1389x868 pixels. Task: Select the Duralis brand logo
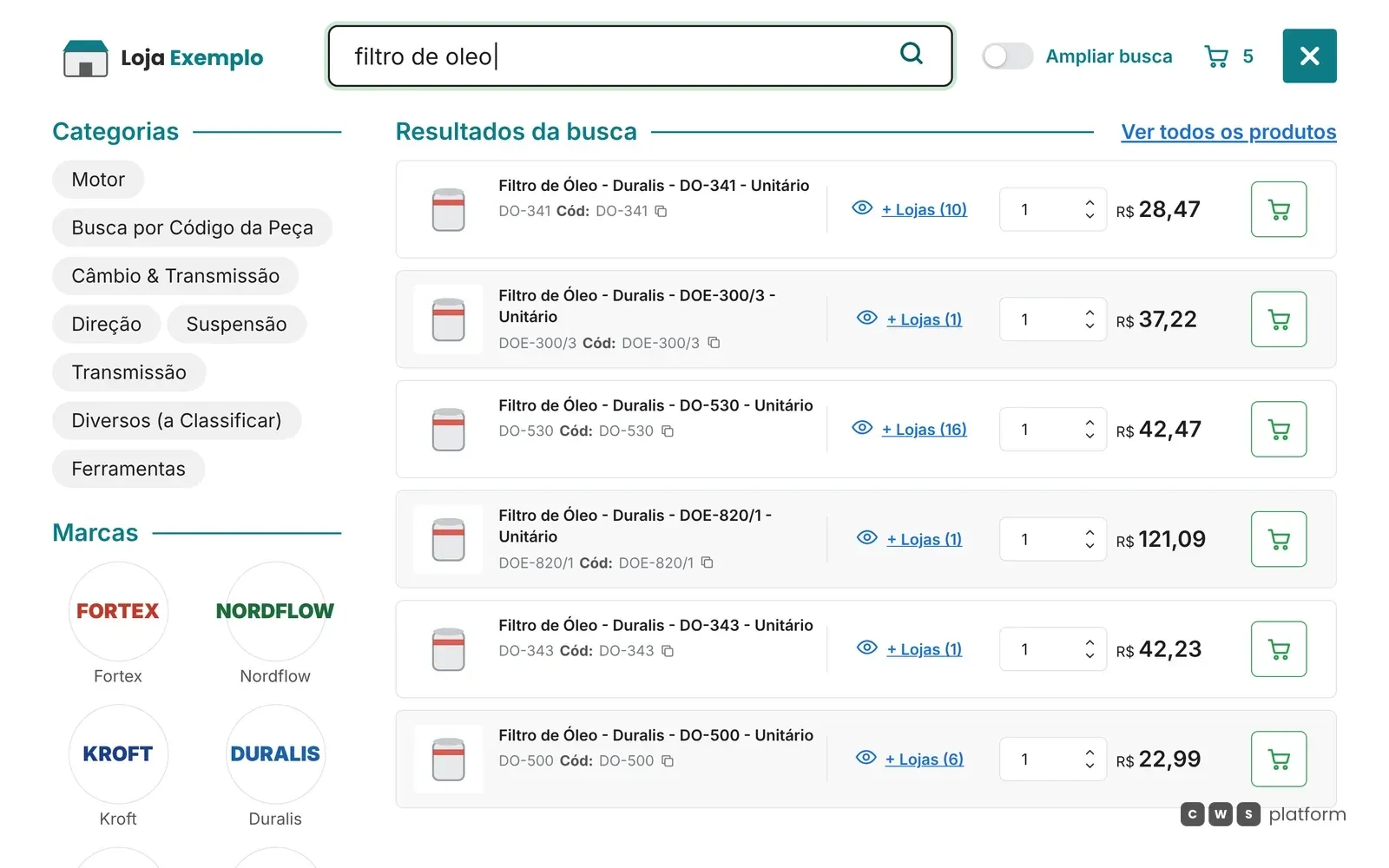(275, 753)
